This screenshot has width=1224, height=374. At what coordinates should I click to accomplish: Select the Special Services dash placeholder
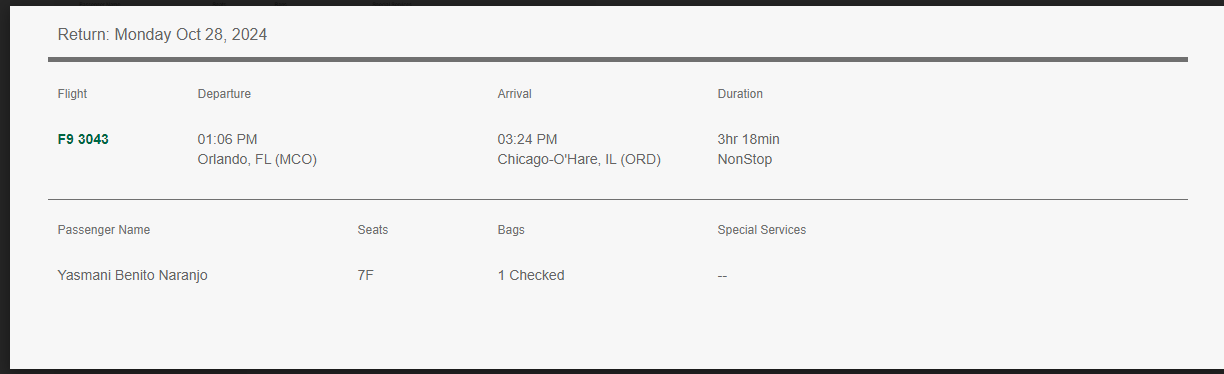pos(722,276)
